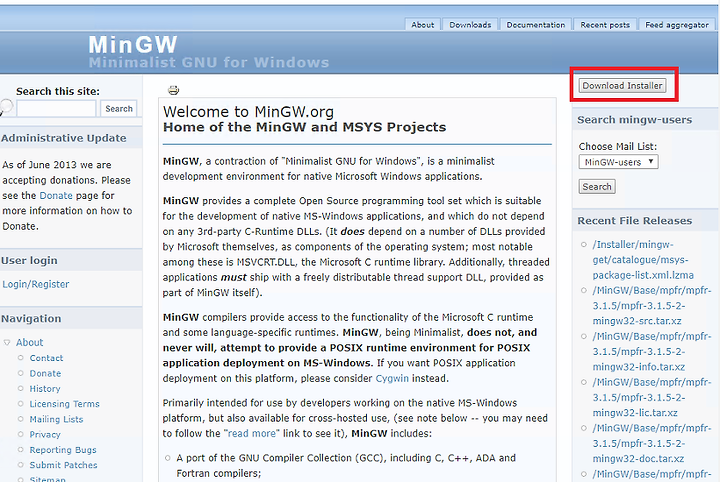The height and width of the screenshot is (482, 720).
Task: Click the magnifier icon beside search field
Action: point(6,107)
